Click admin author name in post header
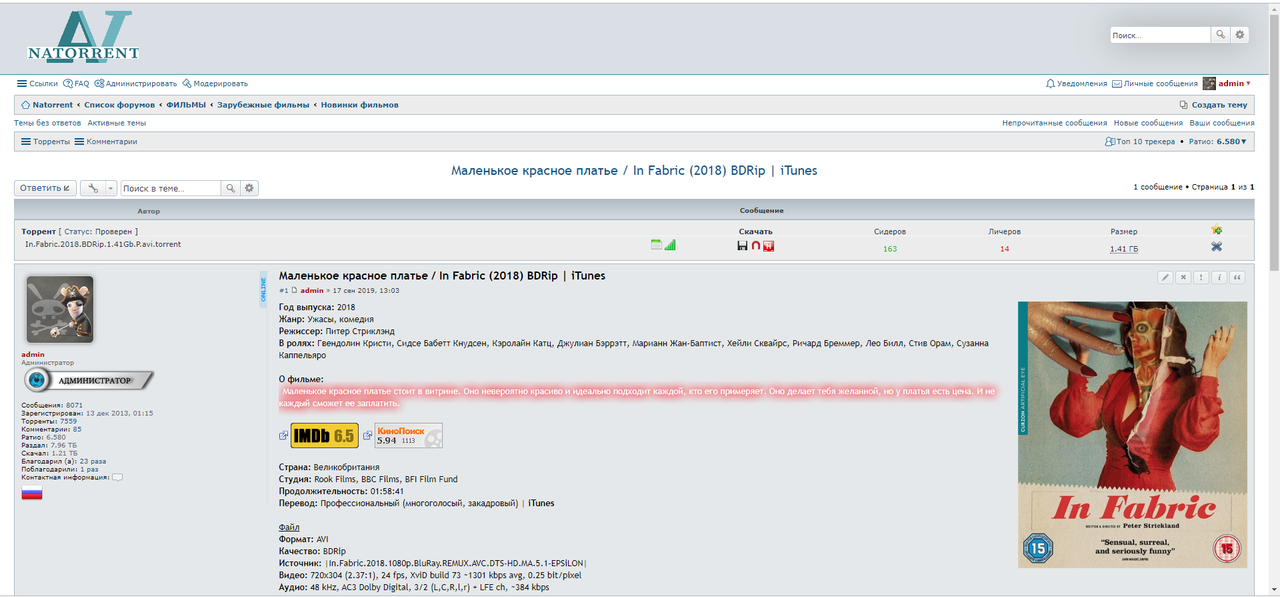Viewport: 1280px width, 597px height. 312,290
